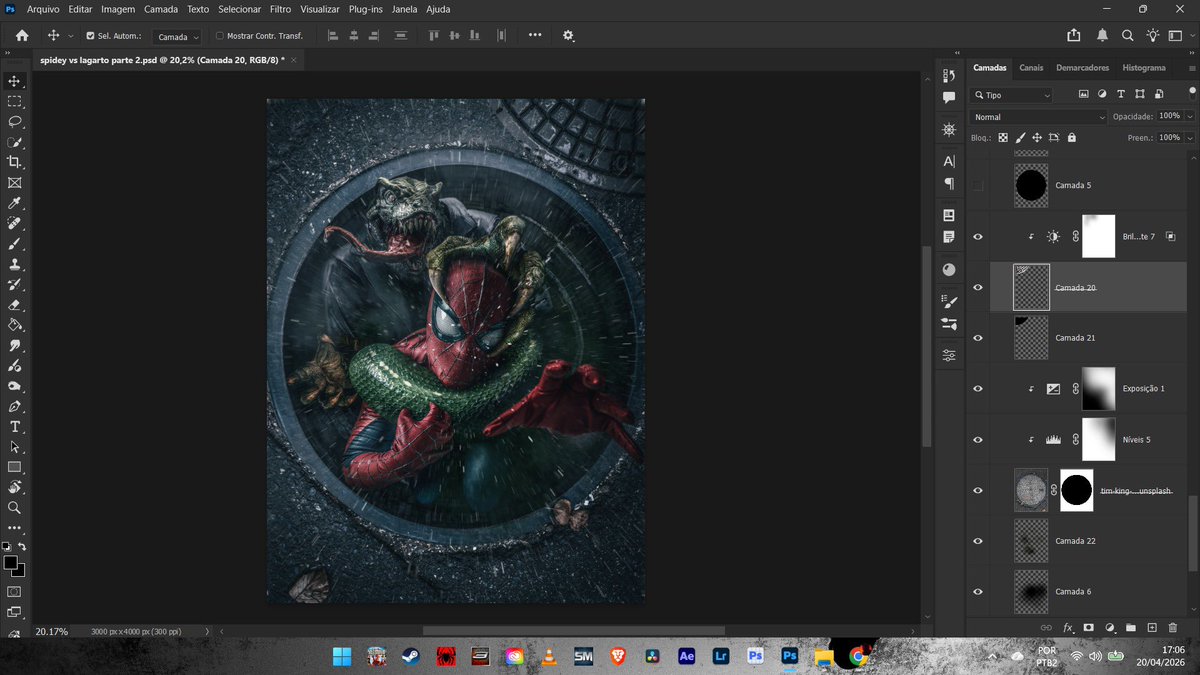Viewport: 1200px width, 675px height.
Task: Select the Eyedropper tool
Action: click(x=14, y=203)
